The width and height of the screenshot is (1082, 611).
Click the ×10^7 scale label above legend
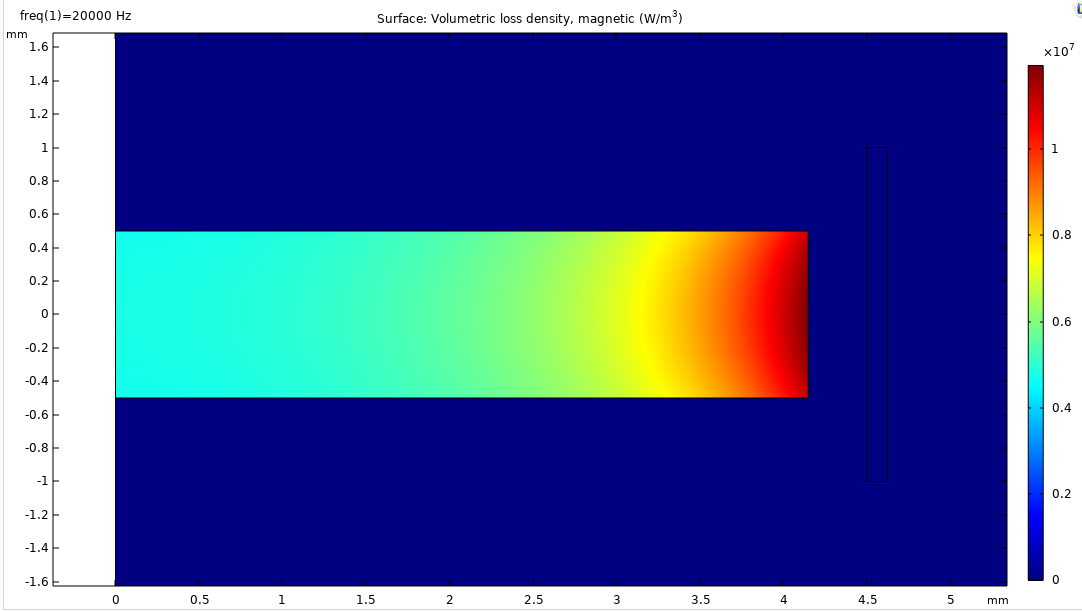1058,51
